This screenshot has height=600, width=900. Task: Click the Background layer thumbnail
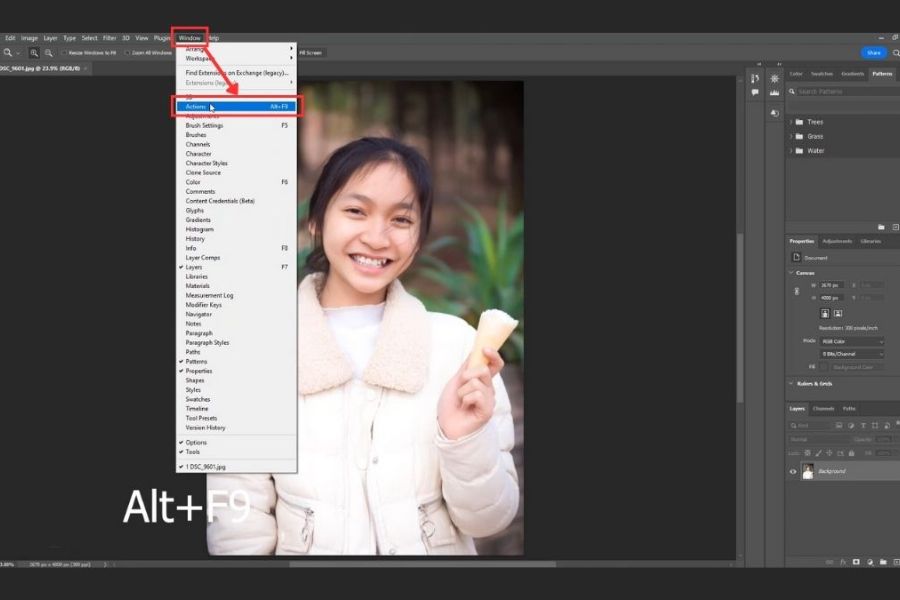pos(808,471)
